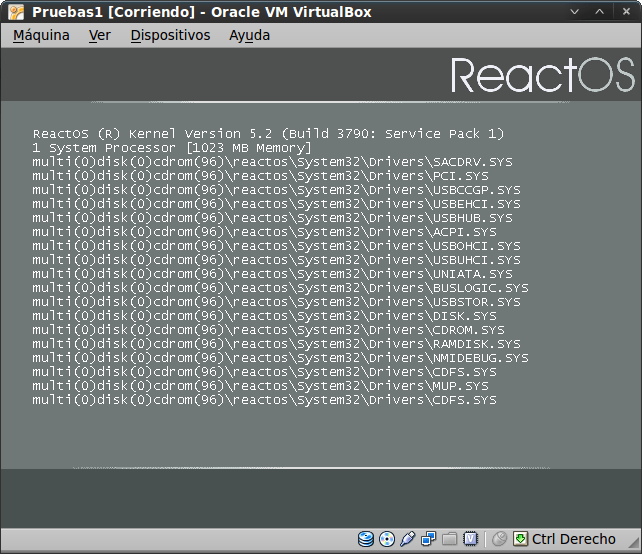This screenshot has height=554, width=642.
Task: Click the USBOHCI.SYS driver line
Action: tap(277, 246)
